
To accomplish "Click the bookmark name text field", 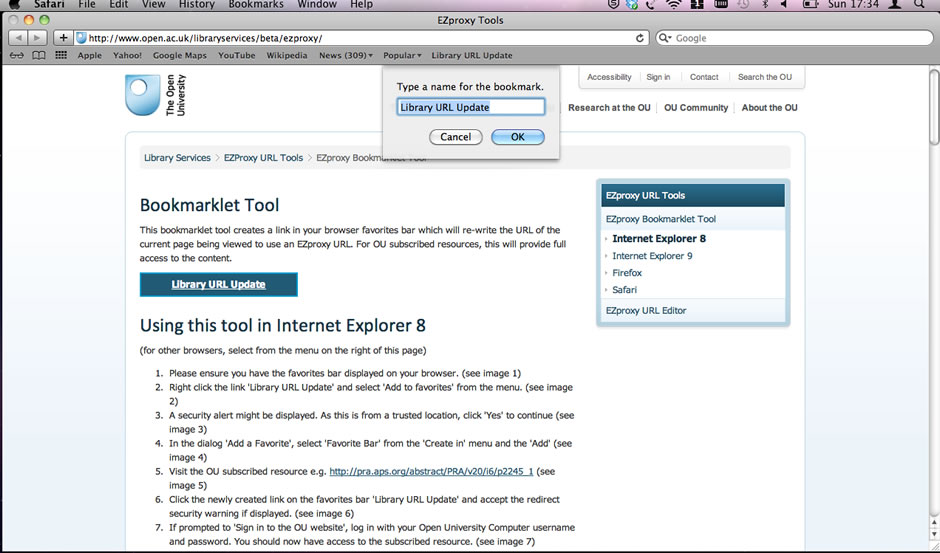I will click(x=471, y=107).
